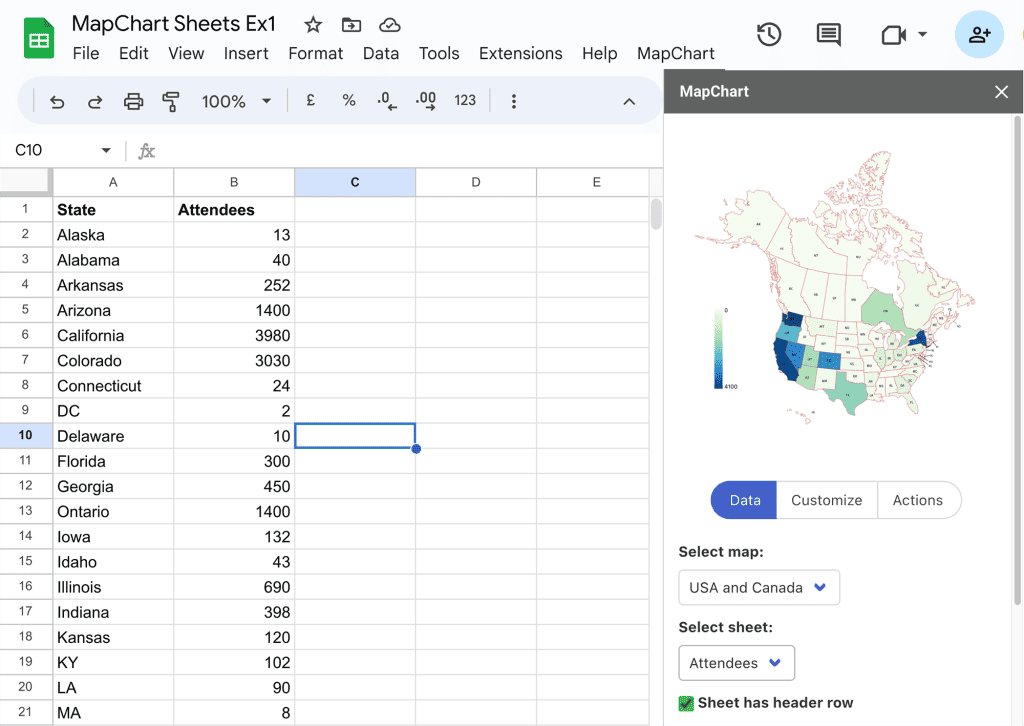The height and width of the screenshot is (726, 1024).
Task: Click the Attendees header cell
Action: [234, 210]
